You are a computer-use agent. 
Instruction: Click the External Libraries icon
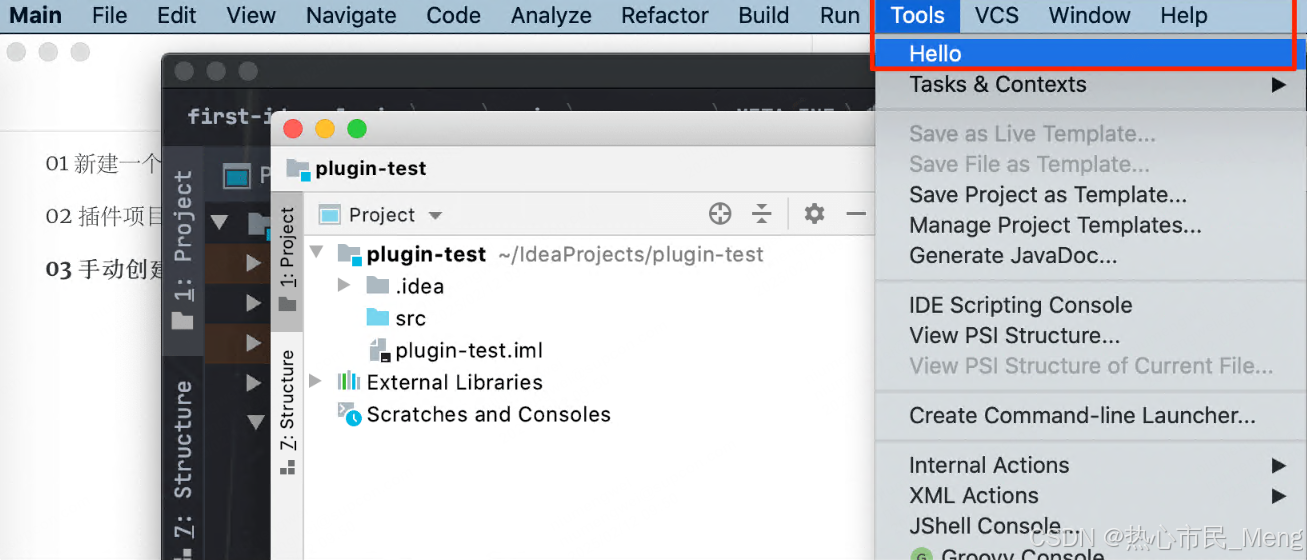pyautogui.click(x=348, y=382)
